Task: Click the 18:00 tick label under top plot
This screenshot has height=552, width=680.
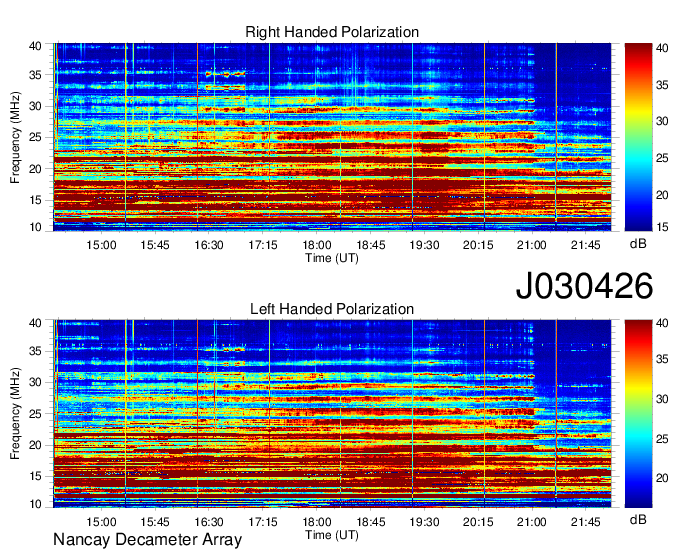Action: tap(317, 245)
